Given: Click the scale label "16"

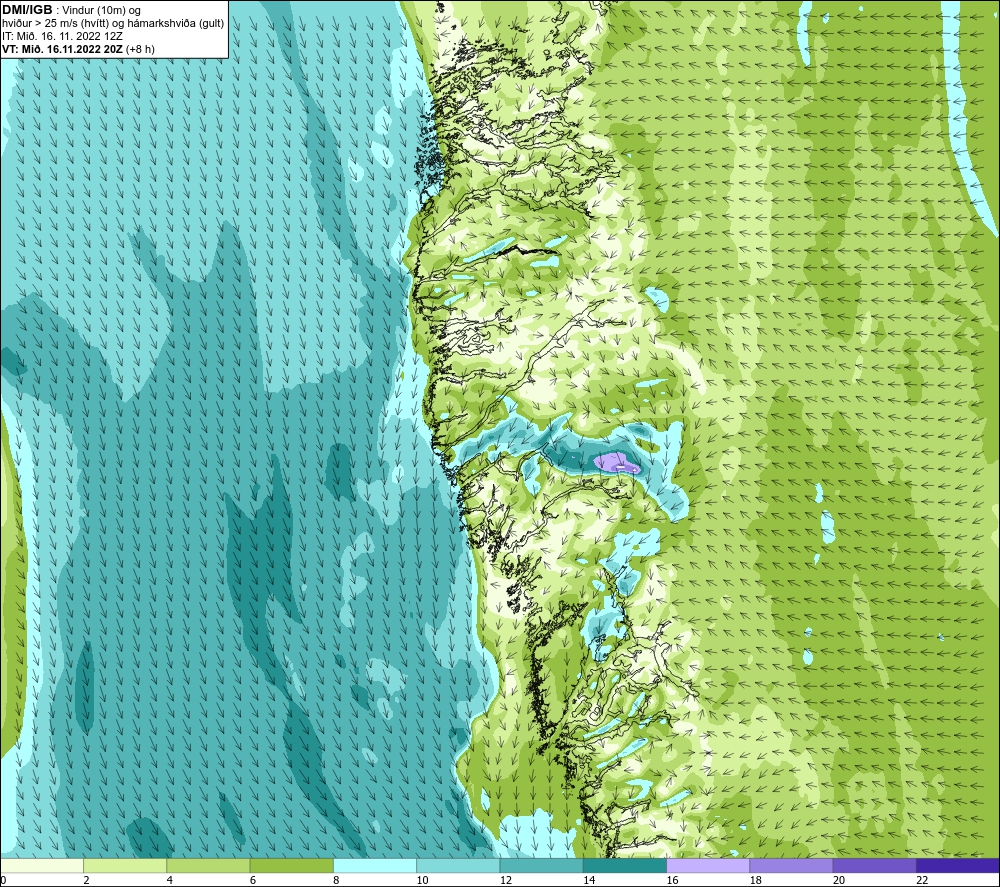Looking at the screenshot, I should point(672,880).
